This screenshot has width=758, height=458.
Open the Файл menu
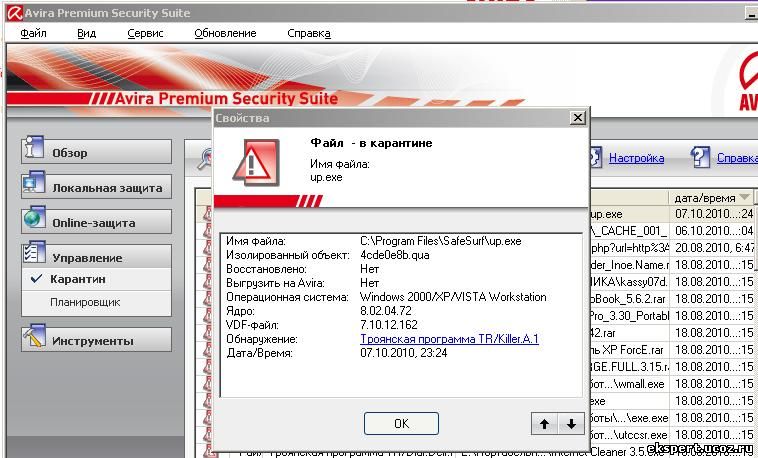(33, 33)
